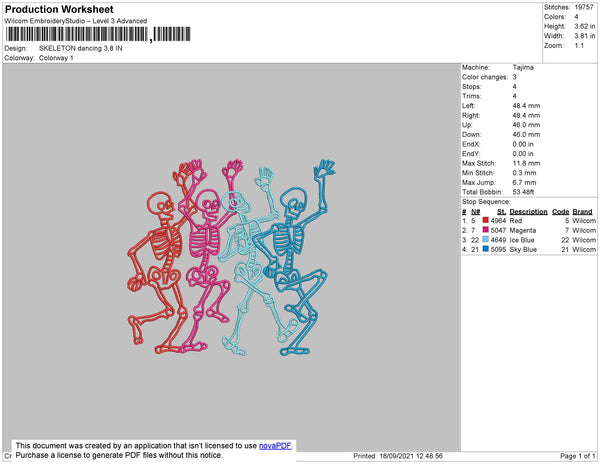Click the 'St.' column header

(501, 212)
